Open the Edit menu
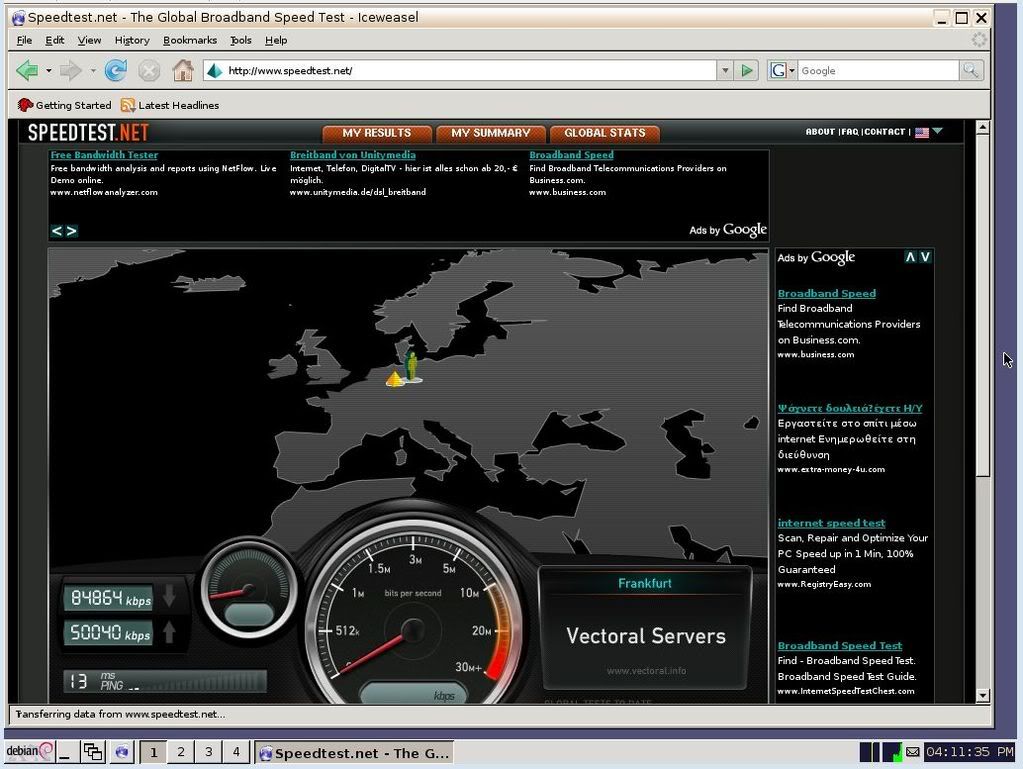The width and height of the screenshot is (1023, 769). point(54,40)
